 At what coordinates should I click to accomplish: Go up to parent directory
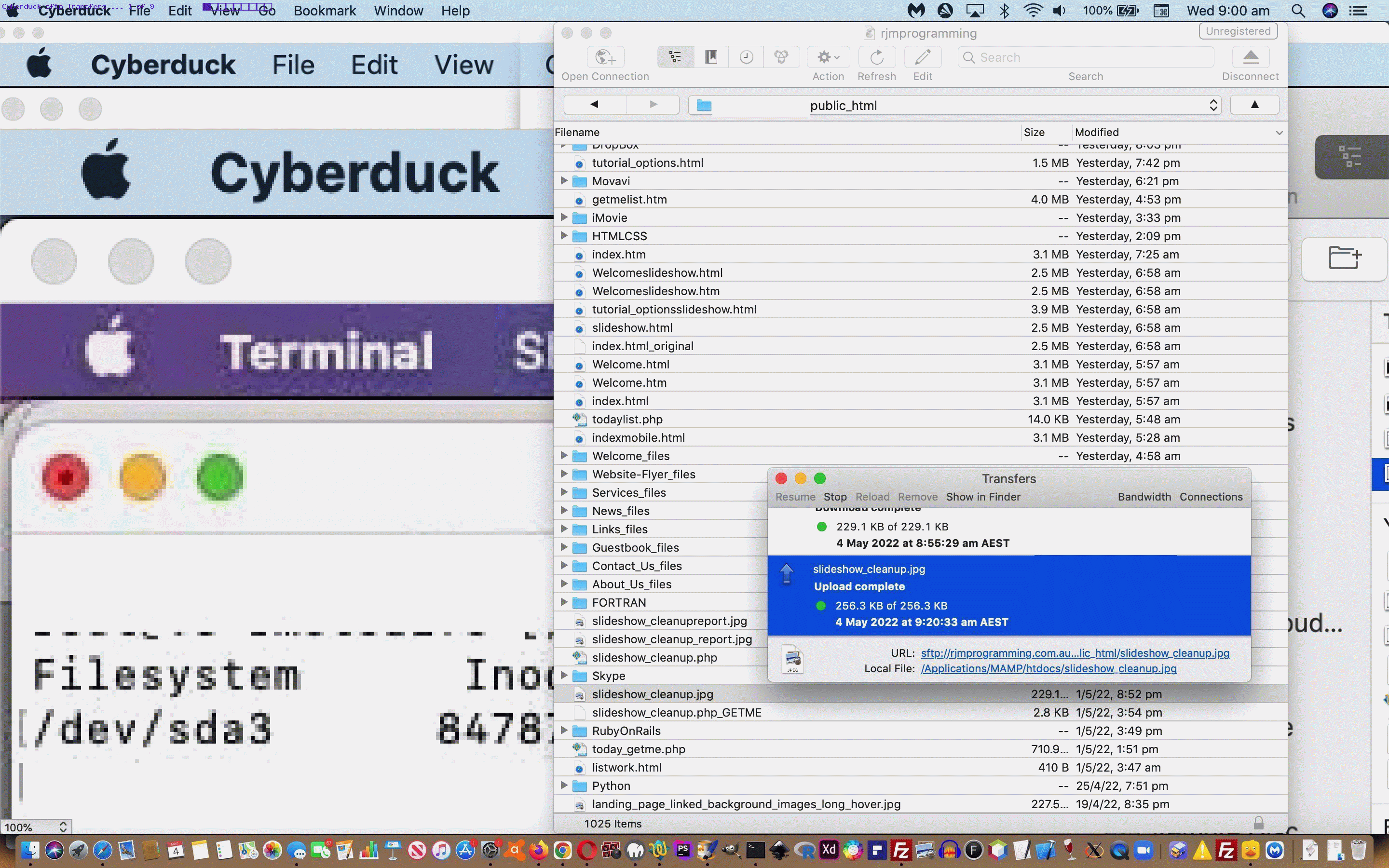[x=1254, y=105]
